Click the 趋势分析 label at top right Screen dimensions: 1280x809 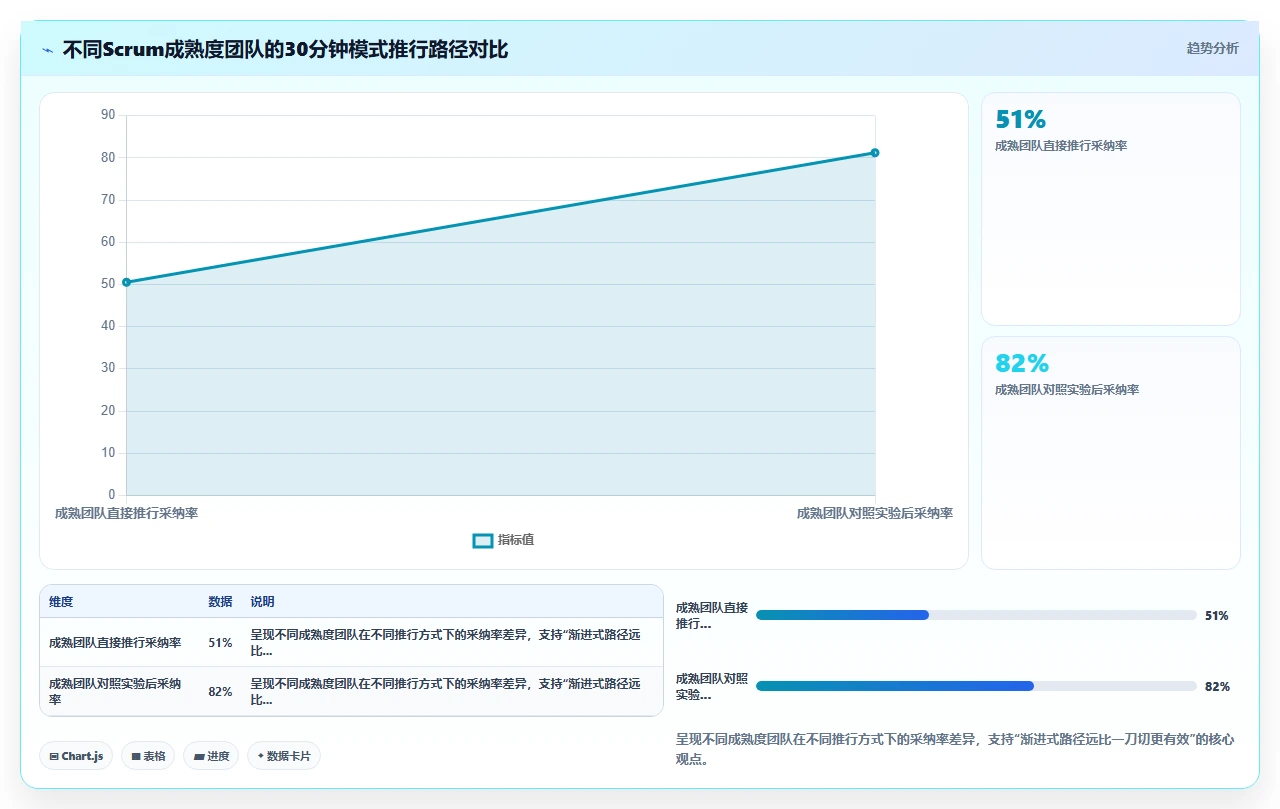(1212, 48)
